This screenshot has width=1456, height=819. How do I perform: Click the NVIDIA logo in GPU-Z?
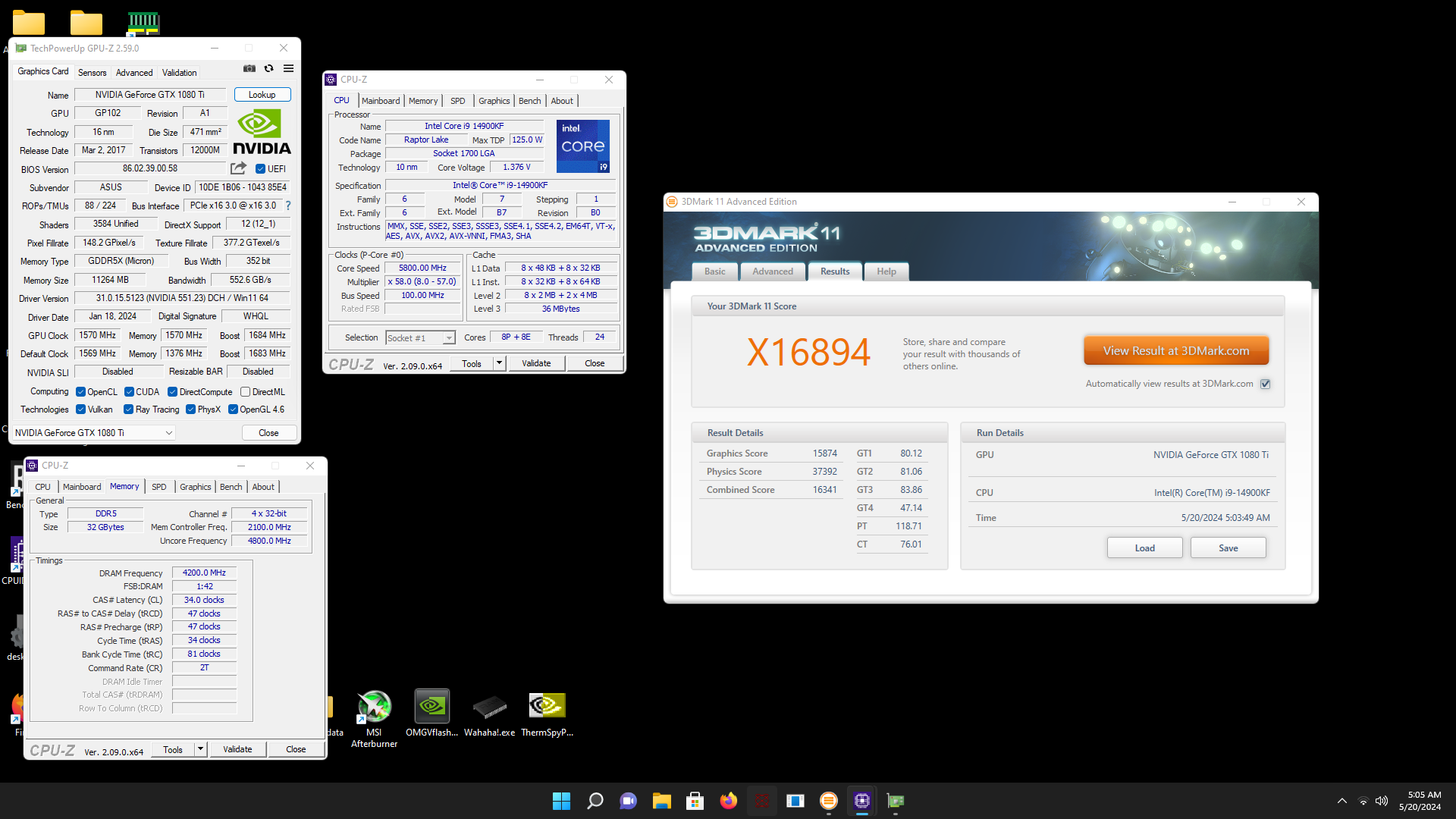coord(262,133)
